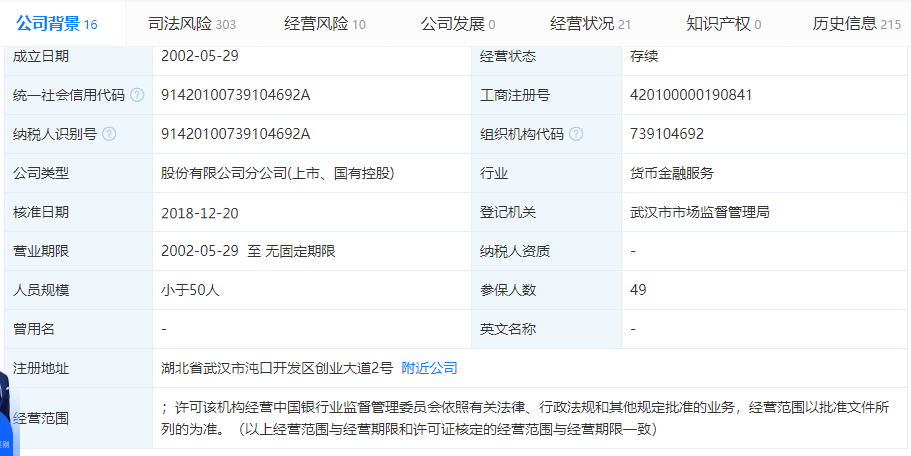Click the 附近公司 link

pyautogui.click(x=429, y=368)
